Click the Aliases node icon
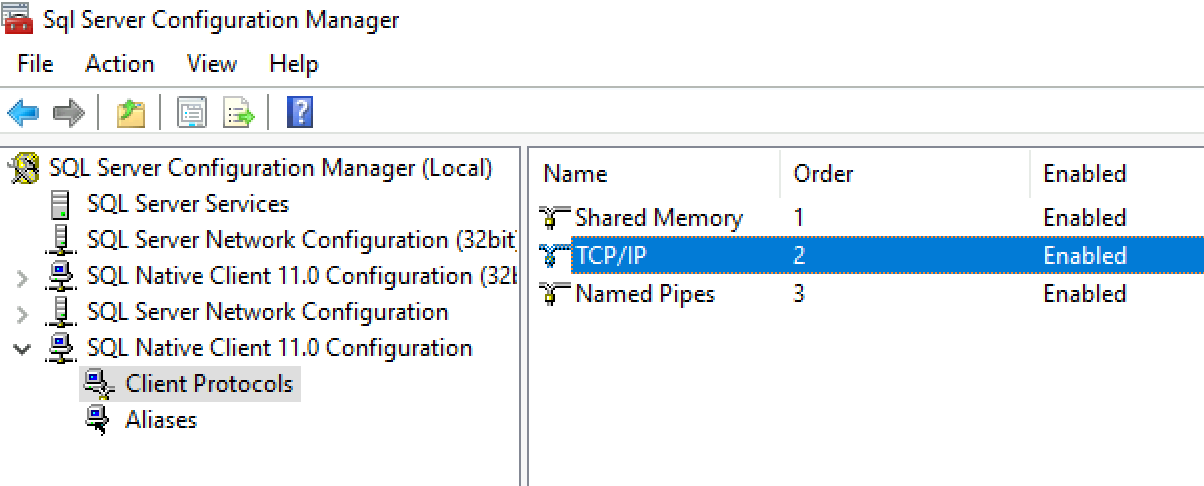The image size is (1204, 486). [x=98, y=420]
